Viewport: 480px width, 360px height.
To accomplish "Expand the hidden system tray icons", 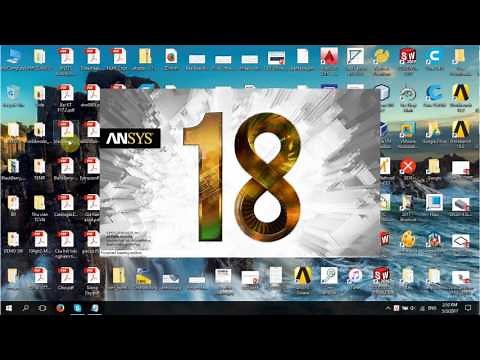I will click(388, 308).
